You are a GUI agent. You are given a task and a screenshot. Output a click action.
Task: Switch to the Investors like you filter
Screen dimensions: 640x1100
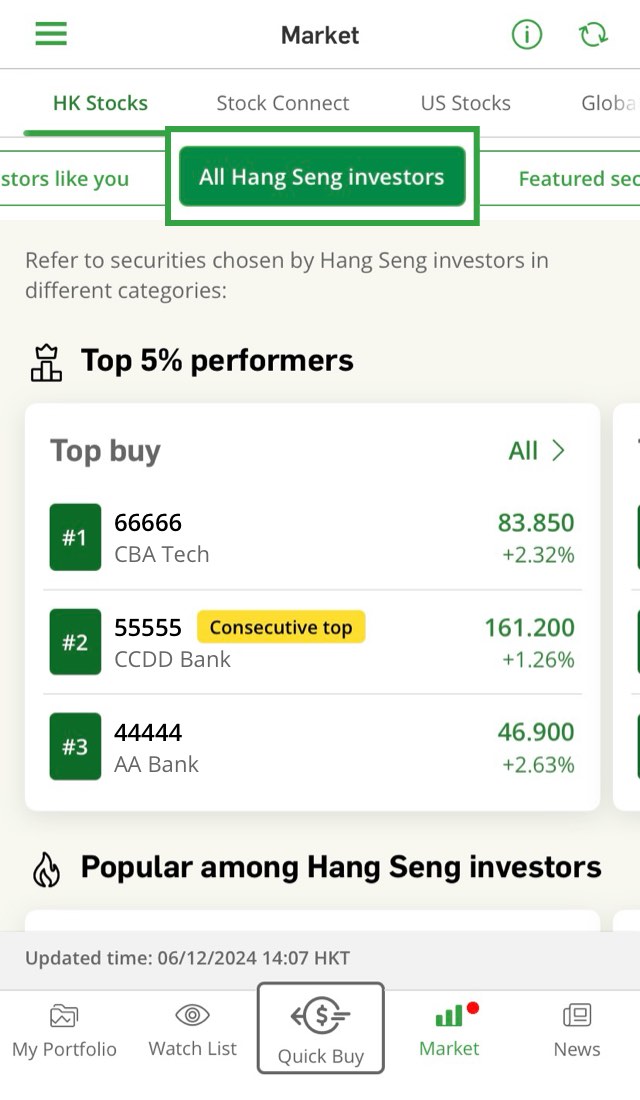(x=65, y=179)
